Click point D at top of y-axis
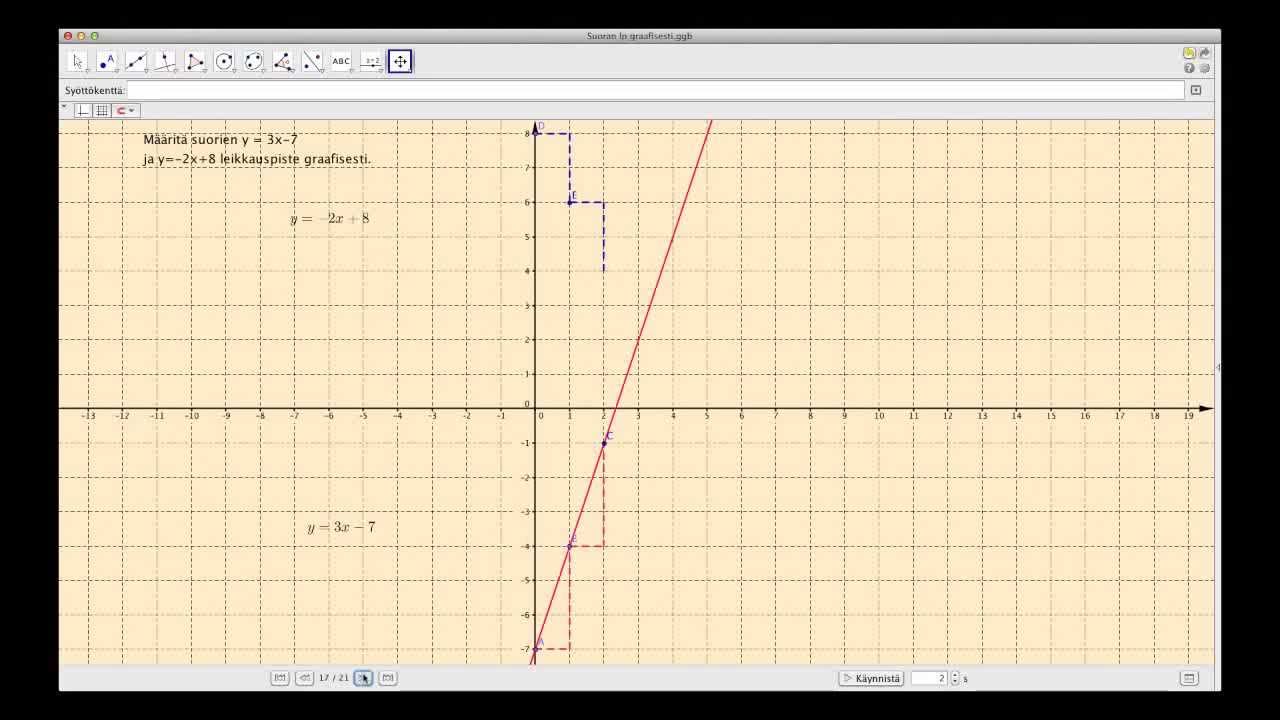Viewport: 1280px width, 720px height. pyautogui.click(x=536, y=133)
